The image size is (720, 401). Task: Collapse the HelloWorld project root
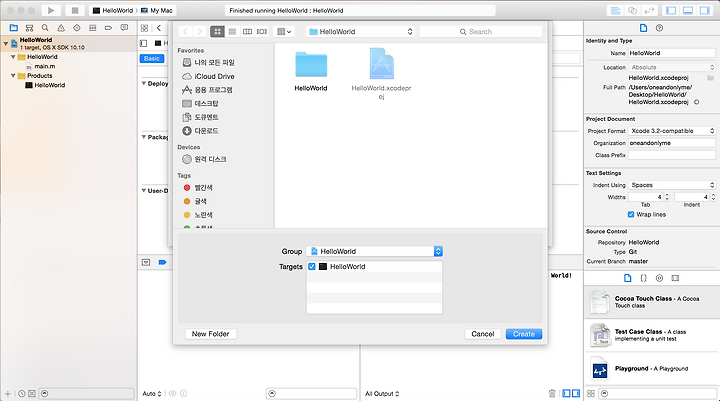click(6, 44)
